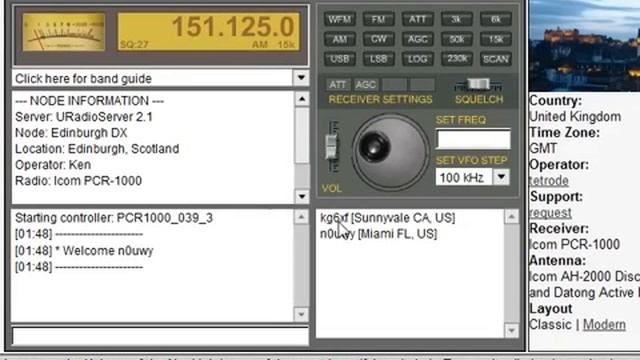Click 'Starting controller: PCR1000_039_3' line

114,218
